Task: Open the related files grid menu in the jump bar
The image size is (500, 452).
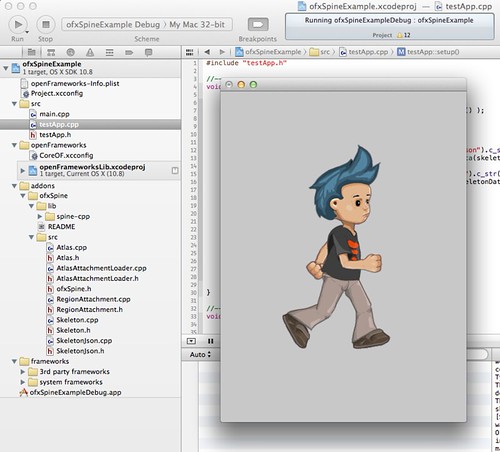Action: click(x=189, y=52)
